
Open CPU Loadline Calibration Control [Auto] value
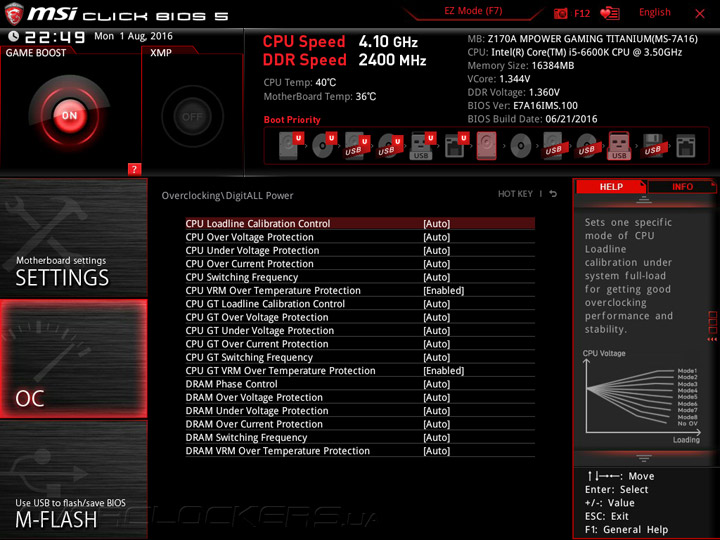point(437,224)
